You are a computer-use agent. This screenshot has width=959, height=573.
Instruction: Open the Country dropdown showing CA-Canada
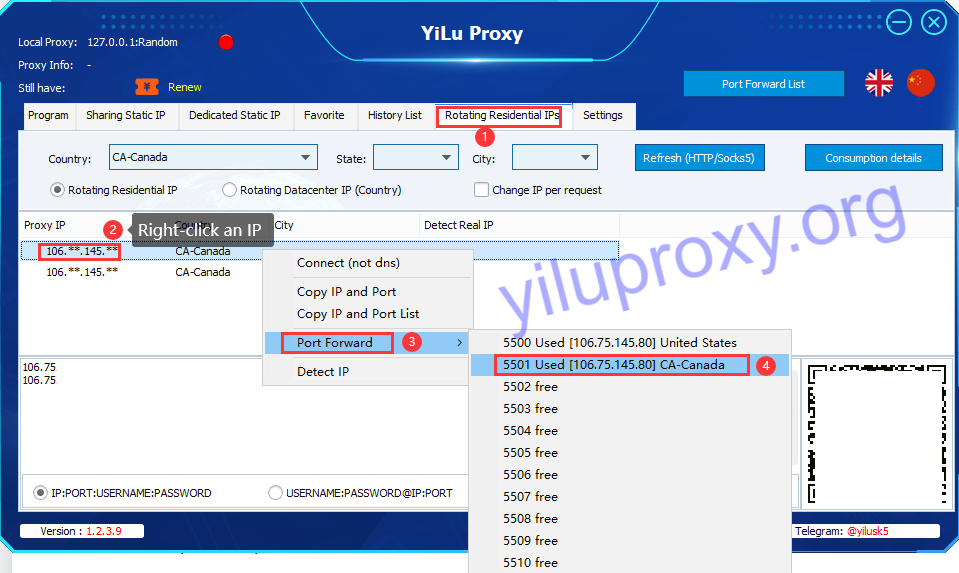(x=213, y=157)
